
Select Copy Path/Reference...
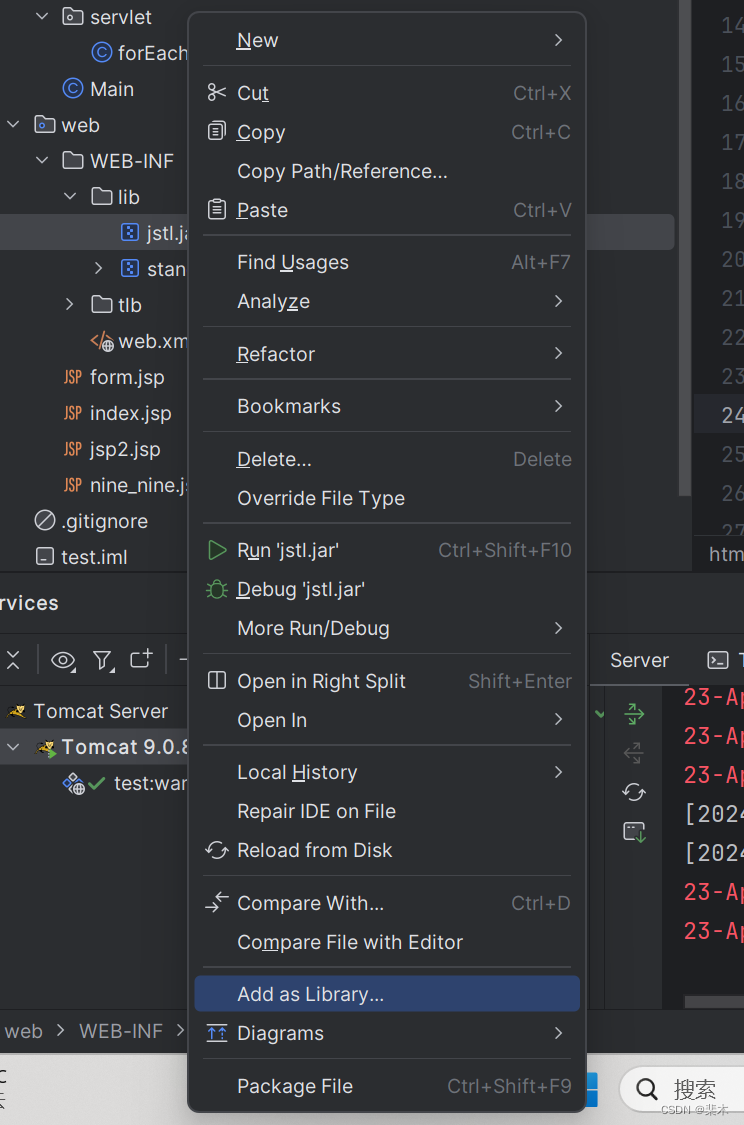387,171
